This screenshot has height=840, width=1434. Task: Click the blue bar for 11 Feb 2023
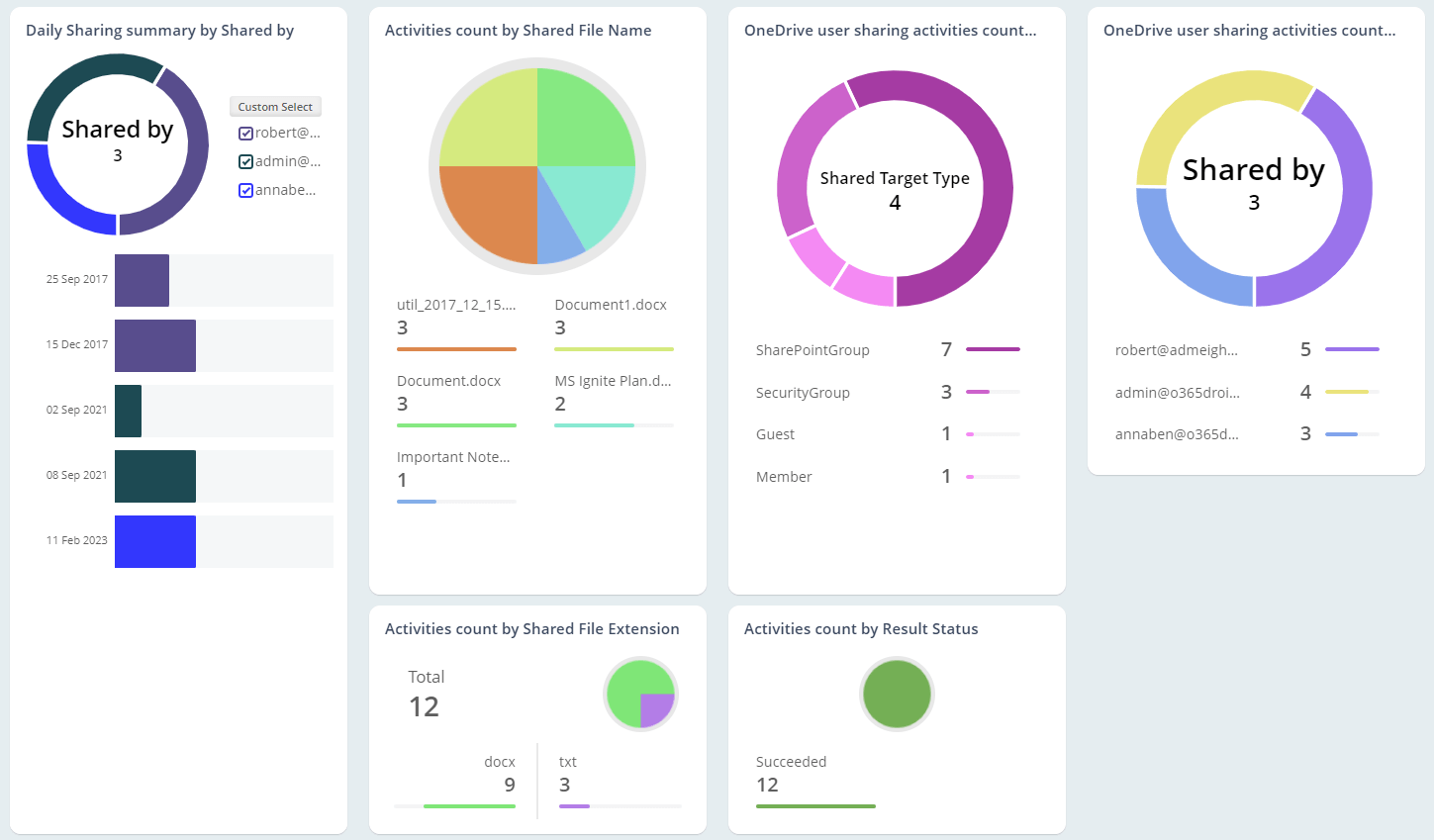(x=154, y=541)
